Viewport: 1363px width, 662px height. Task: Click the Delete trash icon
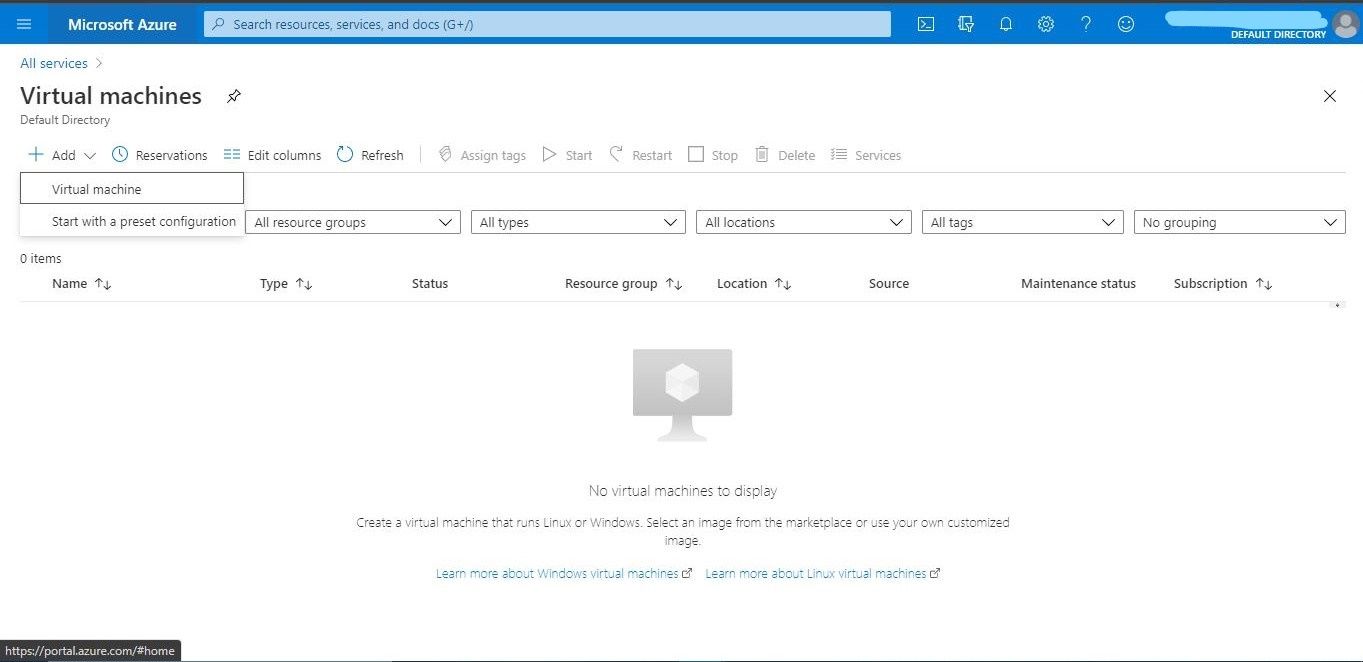[764, 155]
